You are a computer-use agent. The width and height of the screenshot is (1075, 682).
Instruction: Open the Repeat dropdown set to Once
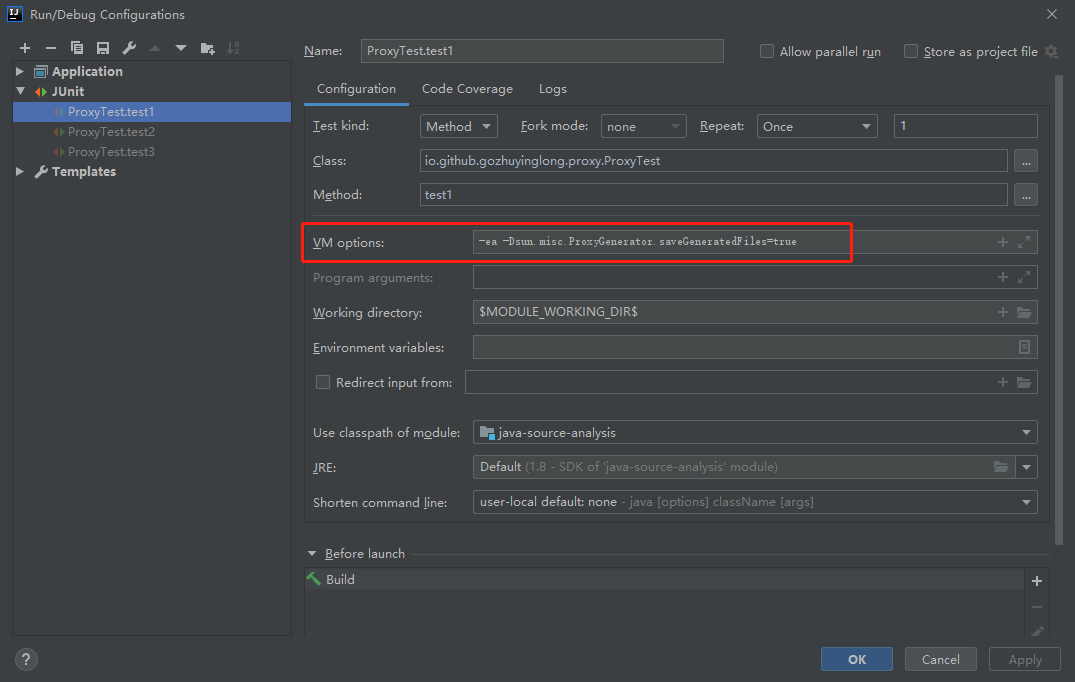pos(816,127)
